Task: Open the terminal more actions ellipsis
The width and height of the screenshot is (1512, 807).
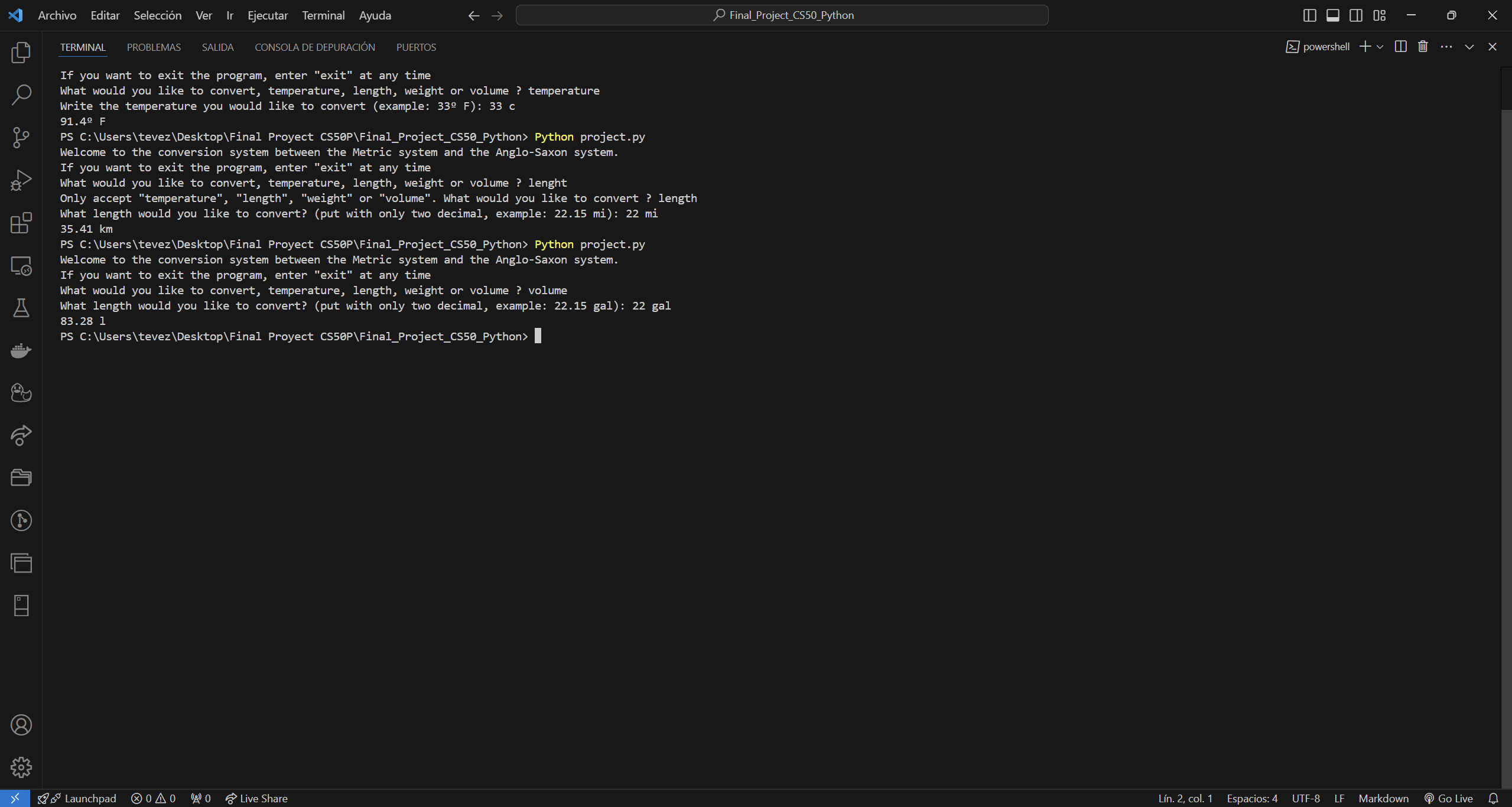Action: point(1446,47)
